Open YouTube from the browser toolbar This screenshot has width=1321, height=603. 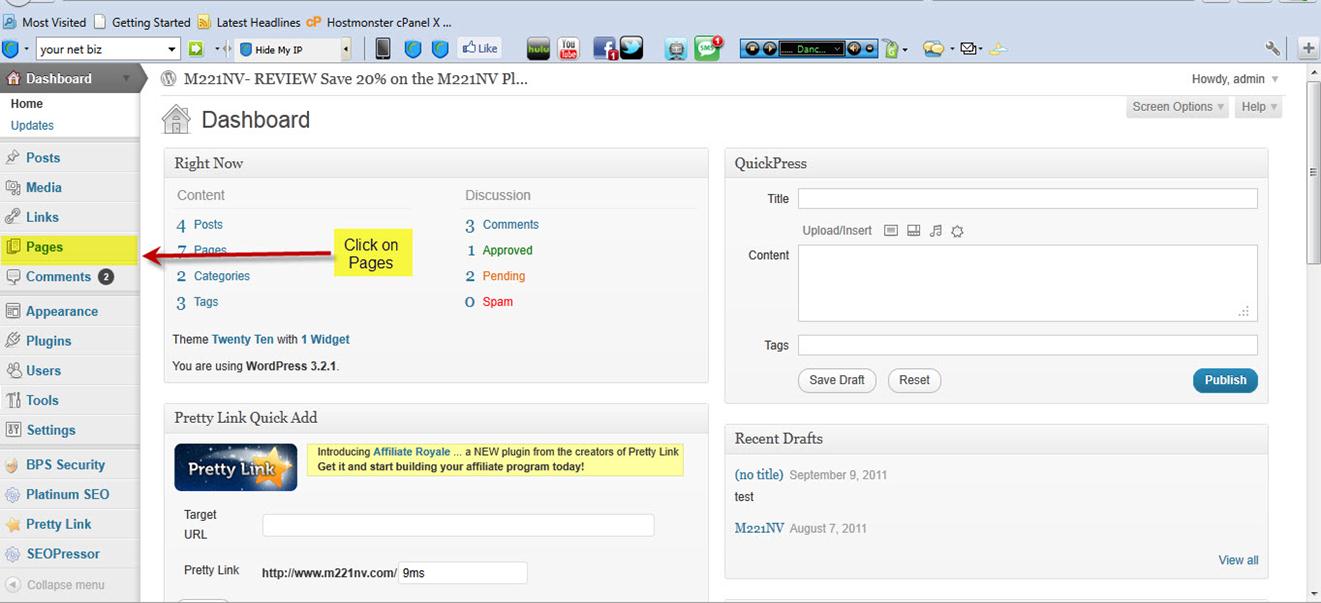click(x=568, y=48)
